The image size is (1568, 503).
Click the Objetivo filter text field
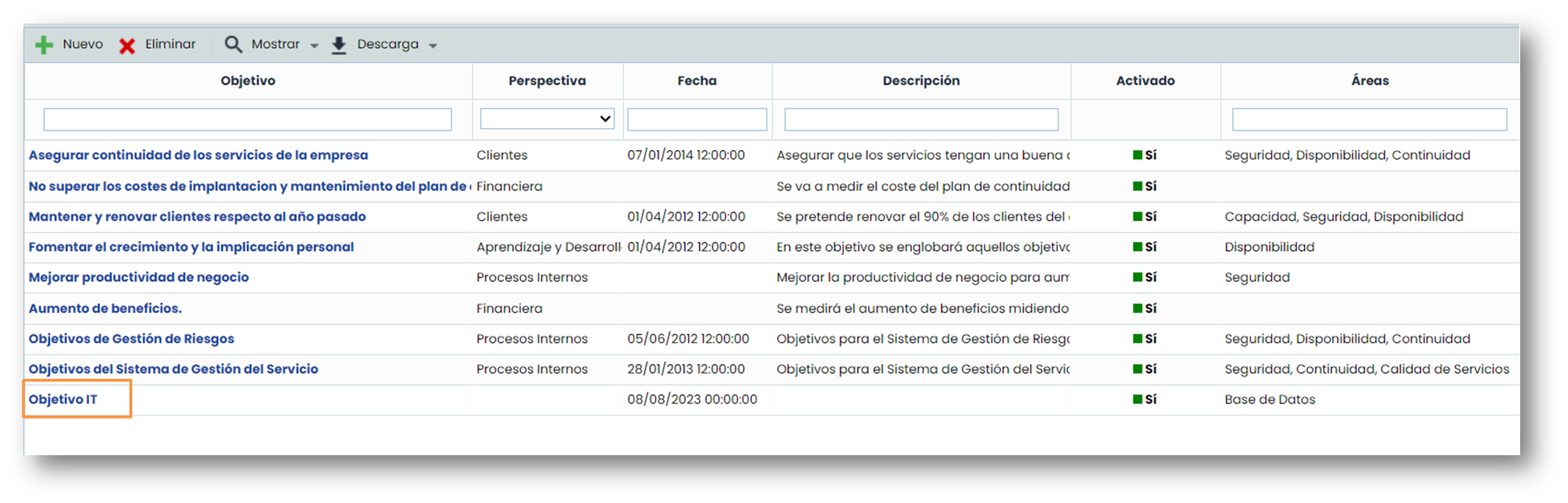tap(248, 119)
